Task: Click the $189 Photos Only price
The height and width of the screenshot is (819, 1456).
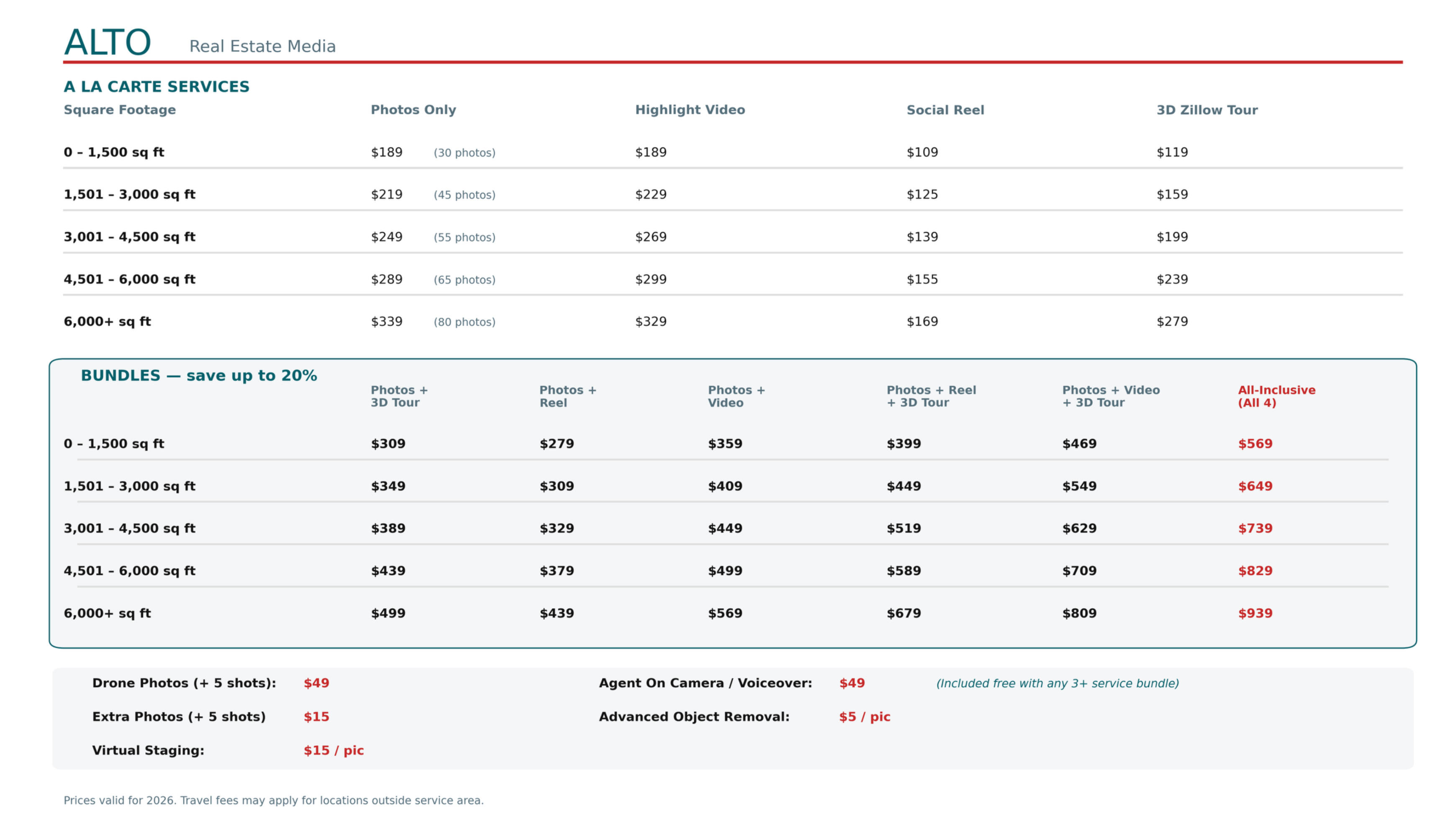Action: pyautogui.click(x=387, y=152)
